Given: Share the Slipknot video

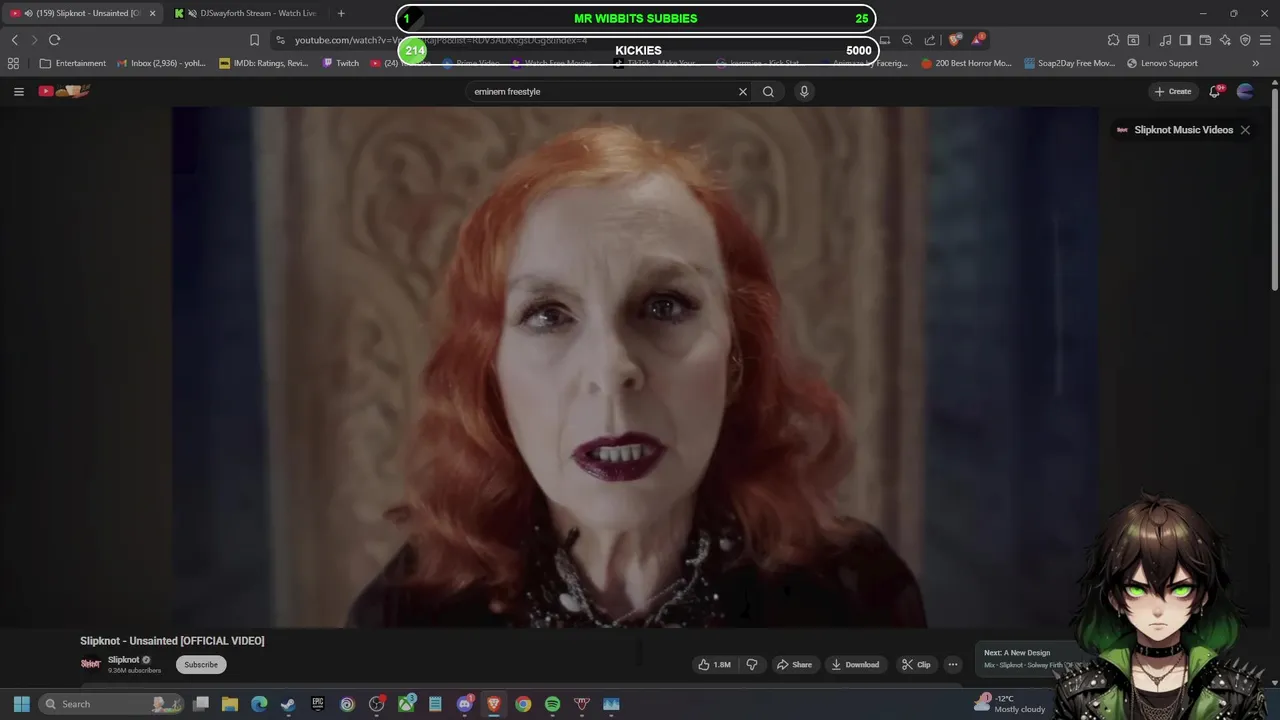Looking at the screenshot, I should pos(794,664).
